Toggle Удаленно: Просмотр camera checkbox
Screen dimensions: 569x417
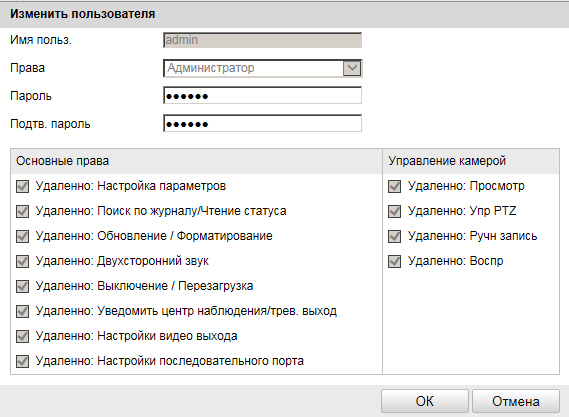pyautogui.click(x=394, y=187)
